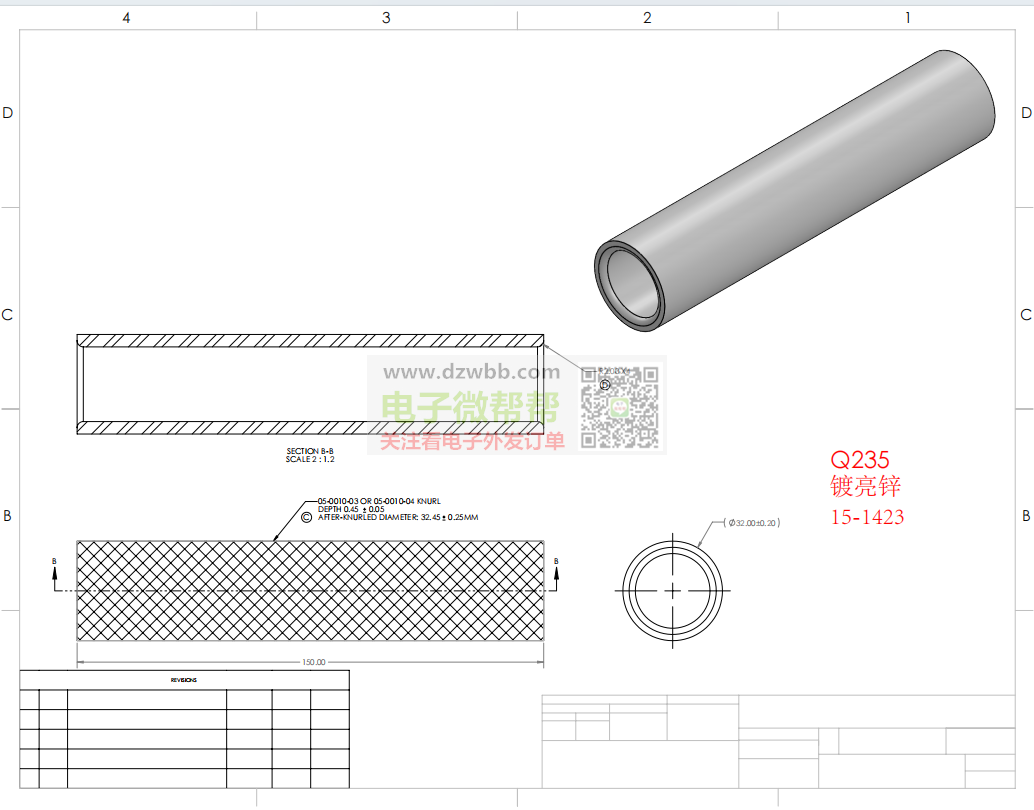Click the 150.00 length dimension
Screen dimensions: 1034x810
point(313,662)
